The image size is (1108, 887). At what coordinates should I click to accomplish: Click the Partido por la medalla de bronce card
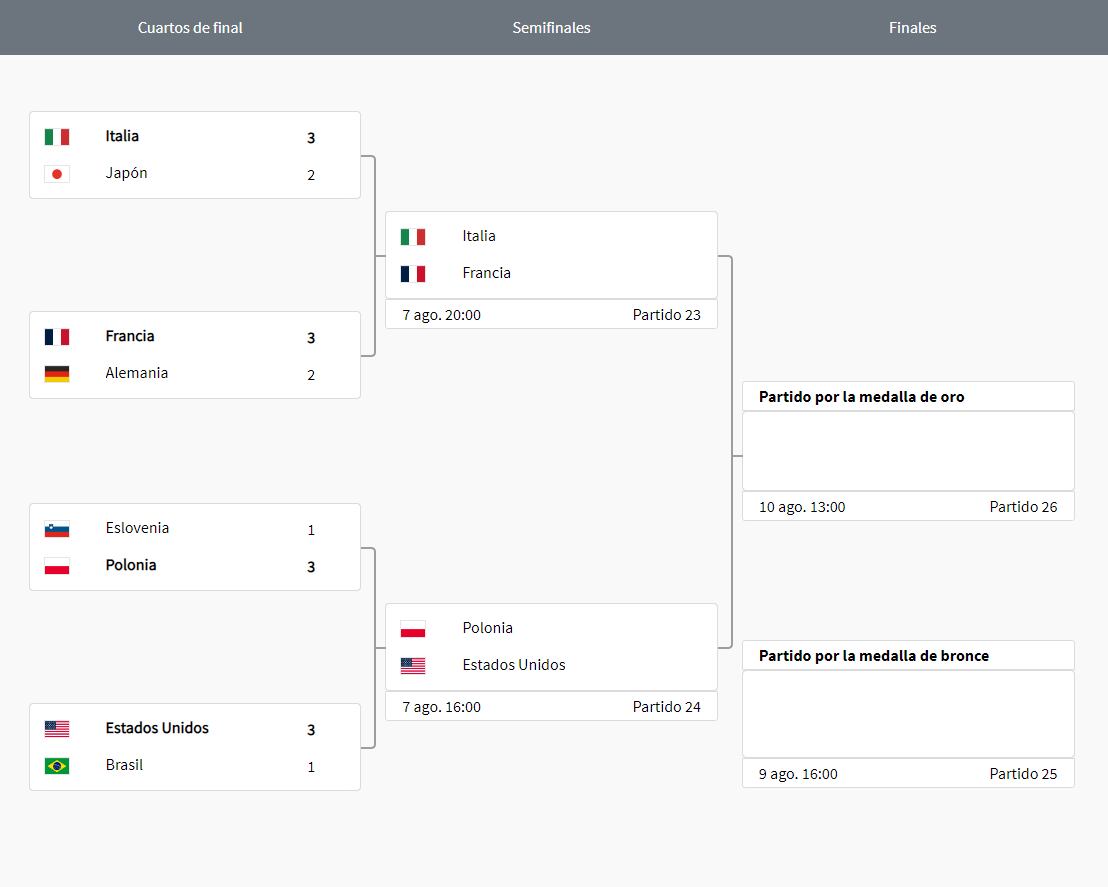pyautogui.click(x=907, y=712)
